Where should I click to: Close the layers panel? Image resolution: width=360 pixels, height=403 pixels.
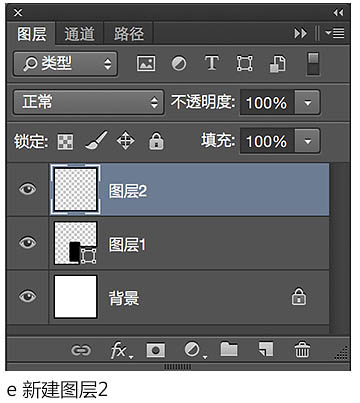(18, 13)
